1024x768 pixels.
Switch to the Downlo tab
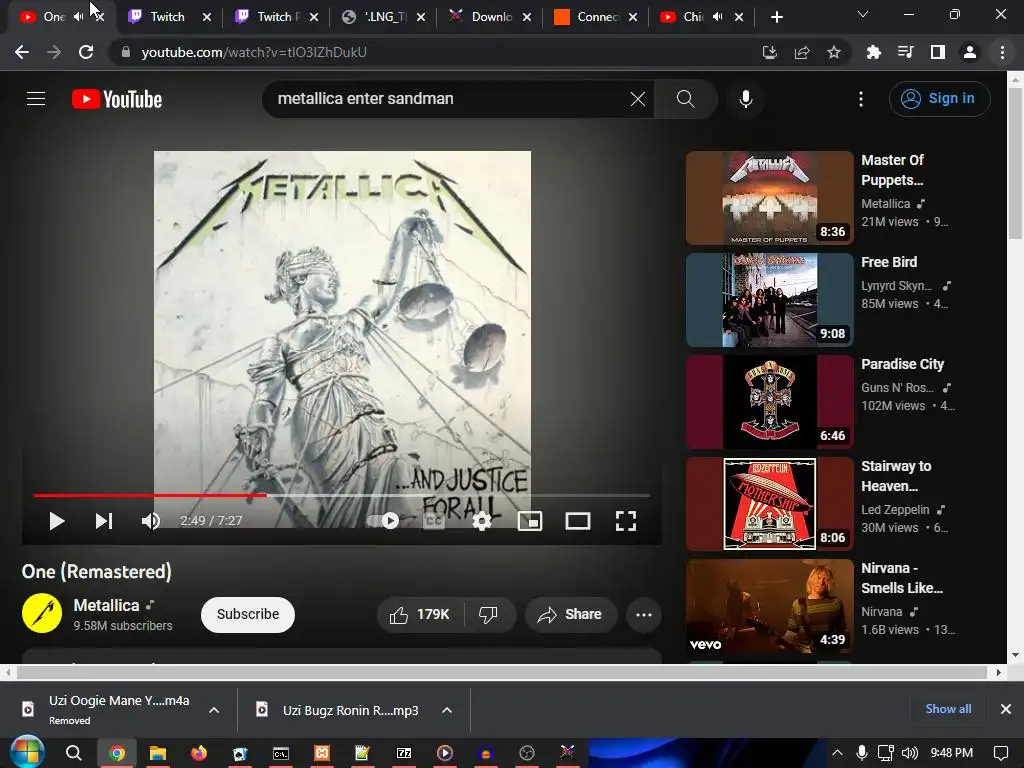coord(491,17)
